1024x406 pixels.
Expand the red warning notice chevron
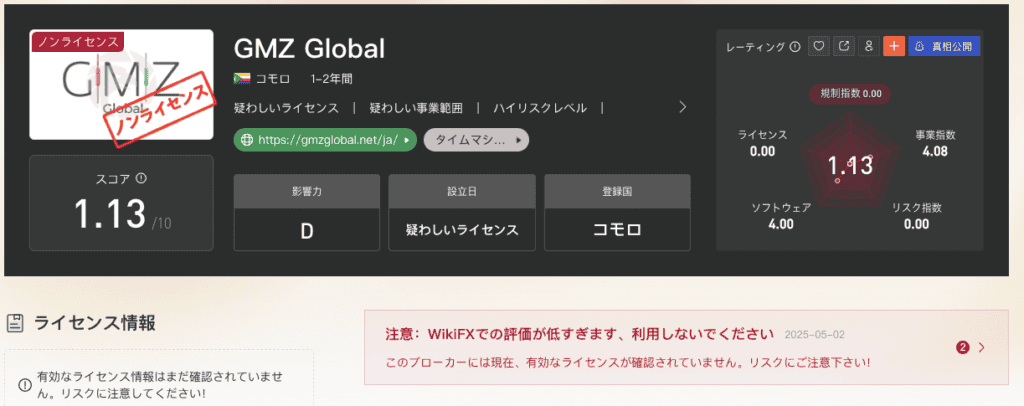click(981, 347)
